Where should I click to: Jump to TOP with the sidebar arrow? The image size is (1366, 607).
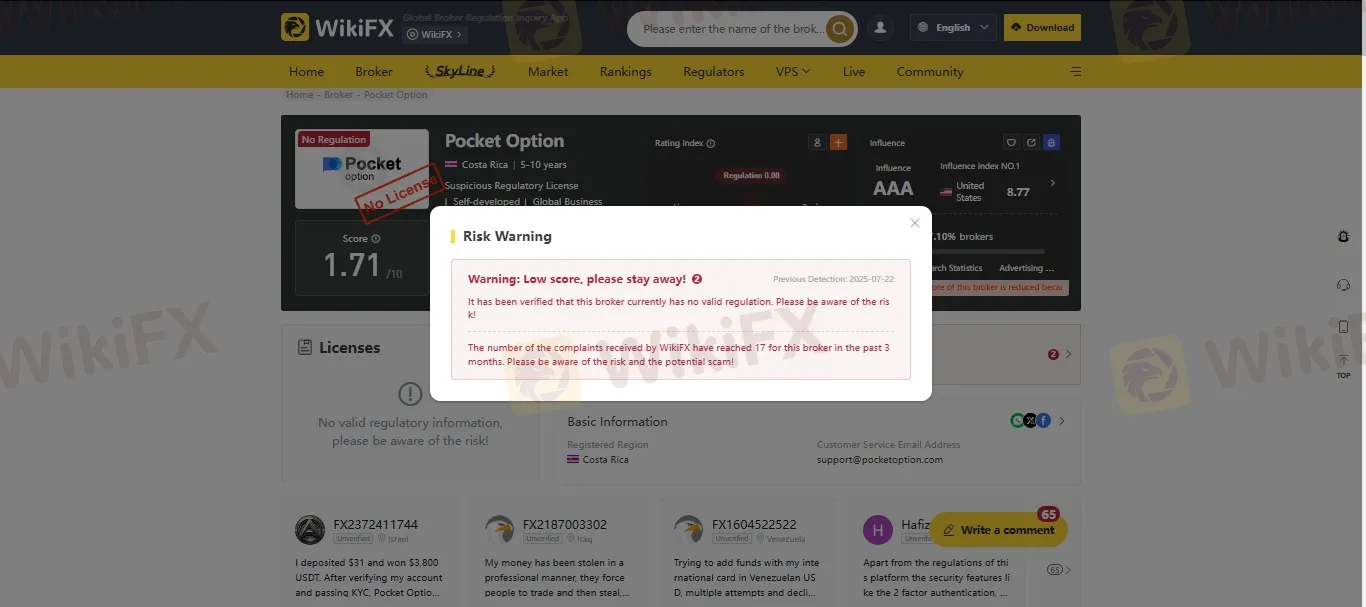[x=1343, y=366]
